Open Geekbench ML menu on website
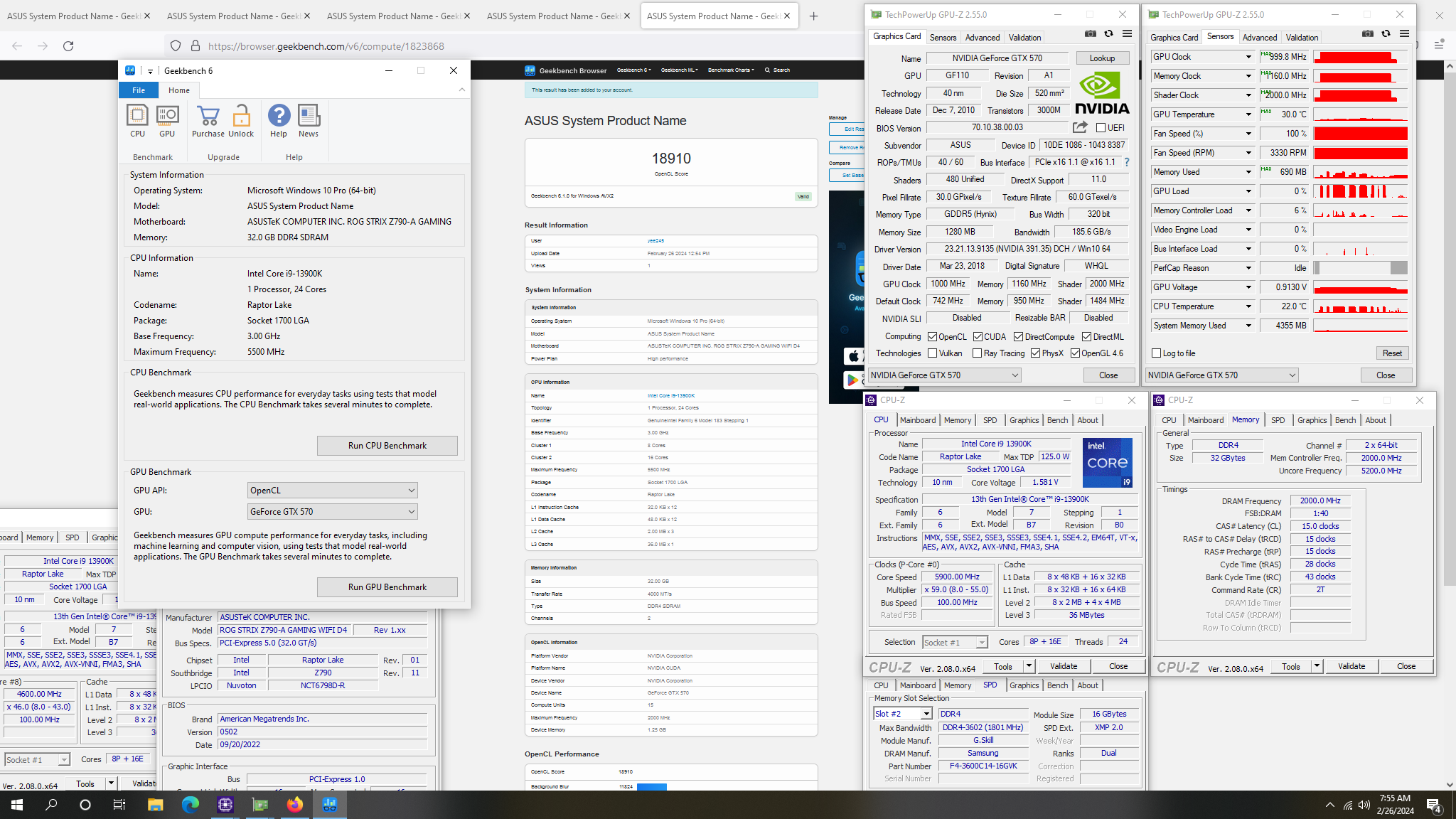Image resolution: width=1456 pixels, height=819 pixels. coord(679,70)
